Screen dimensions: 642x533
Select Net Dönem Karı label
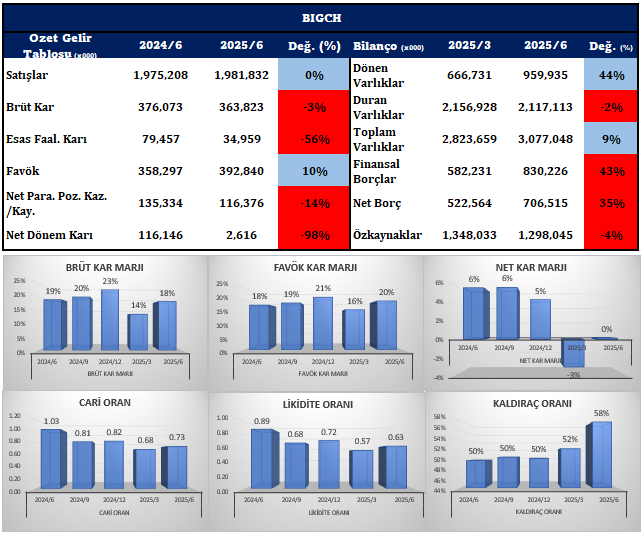[49, 235]
